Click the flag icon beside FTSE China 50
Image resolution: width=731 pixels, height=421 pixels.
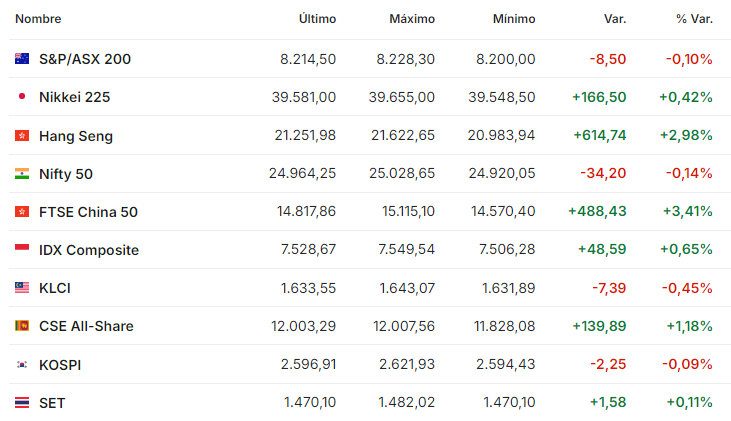22,212
